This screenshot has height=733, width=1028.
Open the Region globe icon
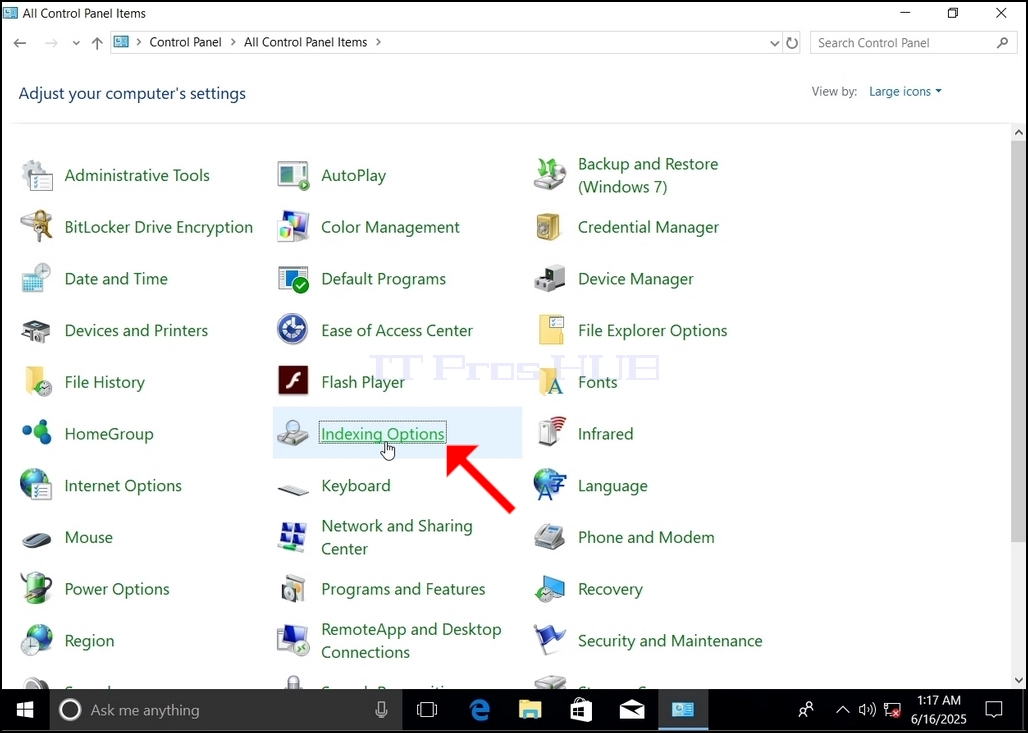click(37, 641)
